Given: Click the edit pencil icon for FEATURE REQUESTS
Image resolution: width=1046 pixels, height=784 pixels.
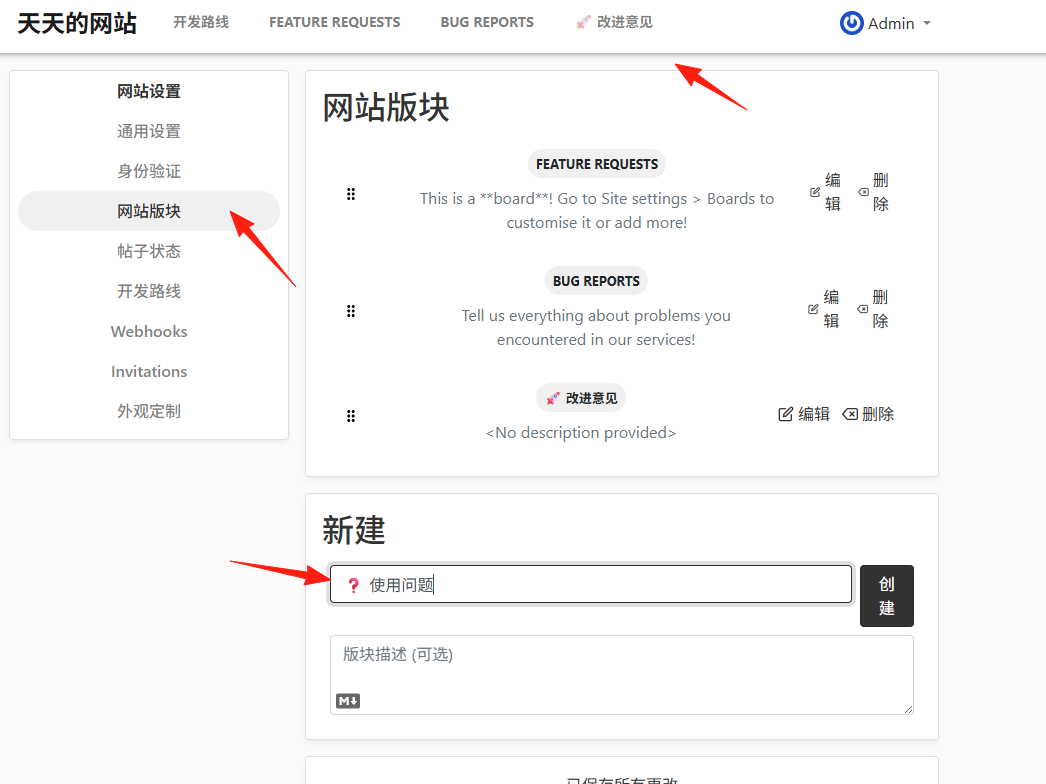Looking at the screenshot, I should (x=815, y=192).
